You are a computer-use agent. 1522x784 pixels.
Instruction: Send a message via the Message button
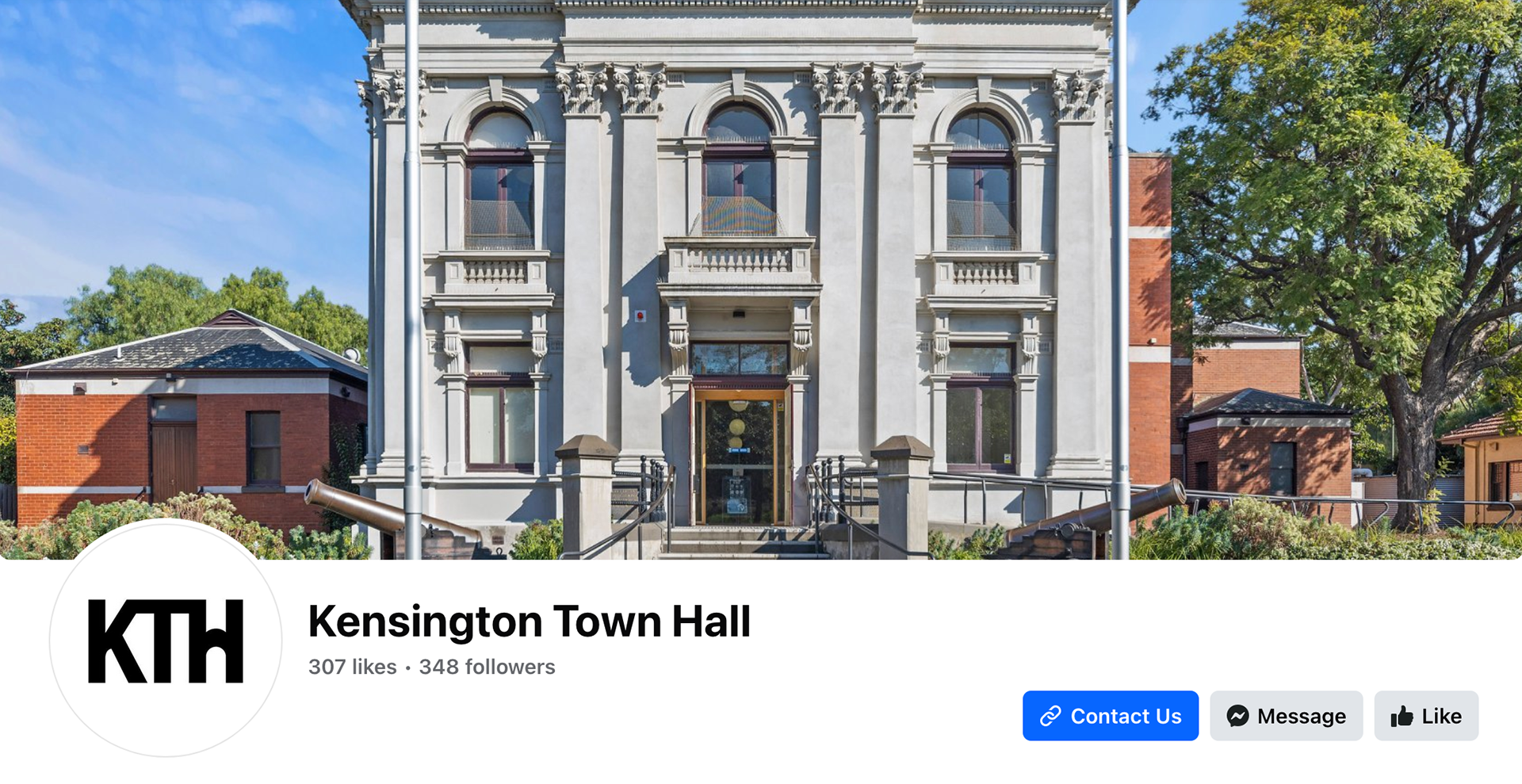click(1286, 716)
